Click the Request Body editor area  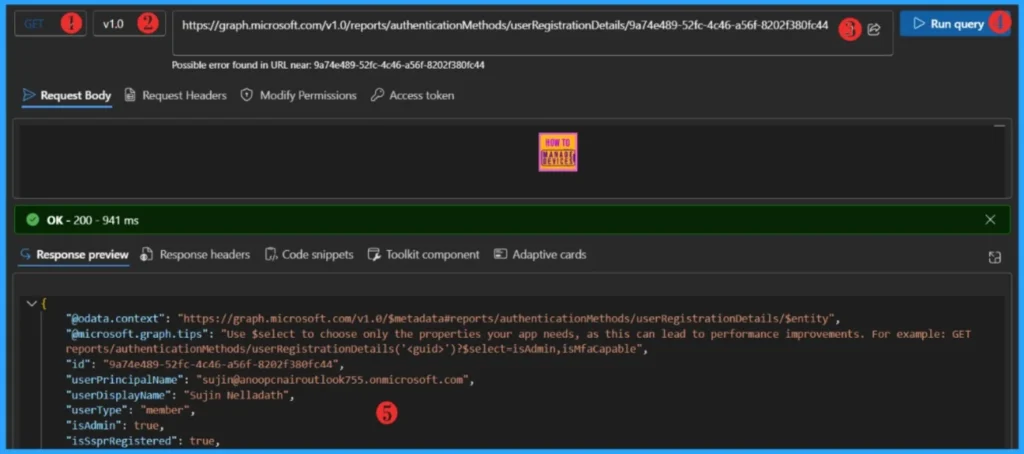(512, 159)
